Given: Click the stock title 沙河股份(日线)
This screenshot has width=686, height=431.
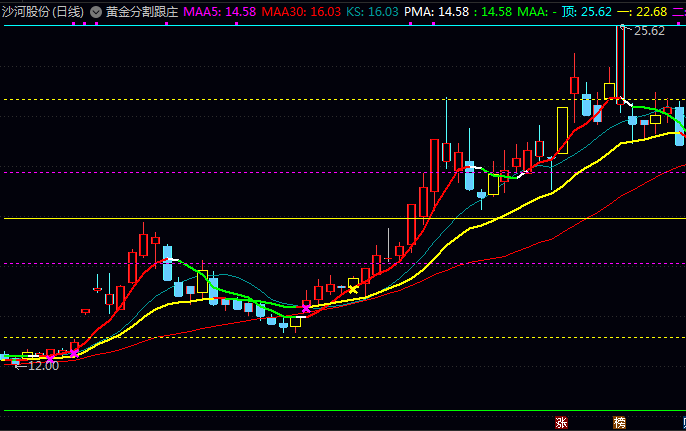Looking at the screenshot, I should coord(43,12).
